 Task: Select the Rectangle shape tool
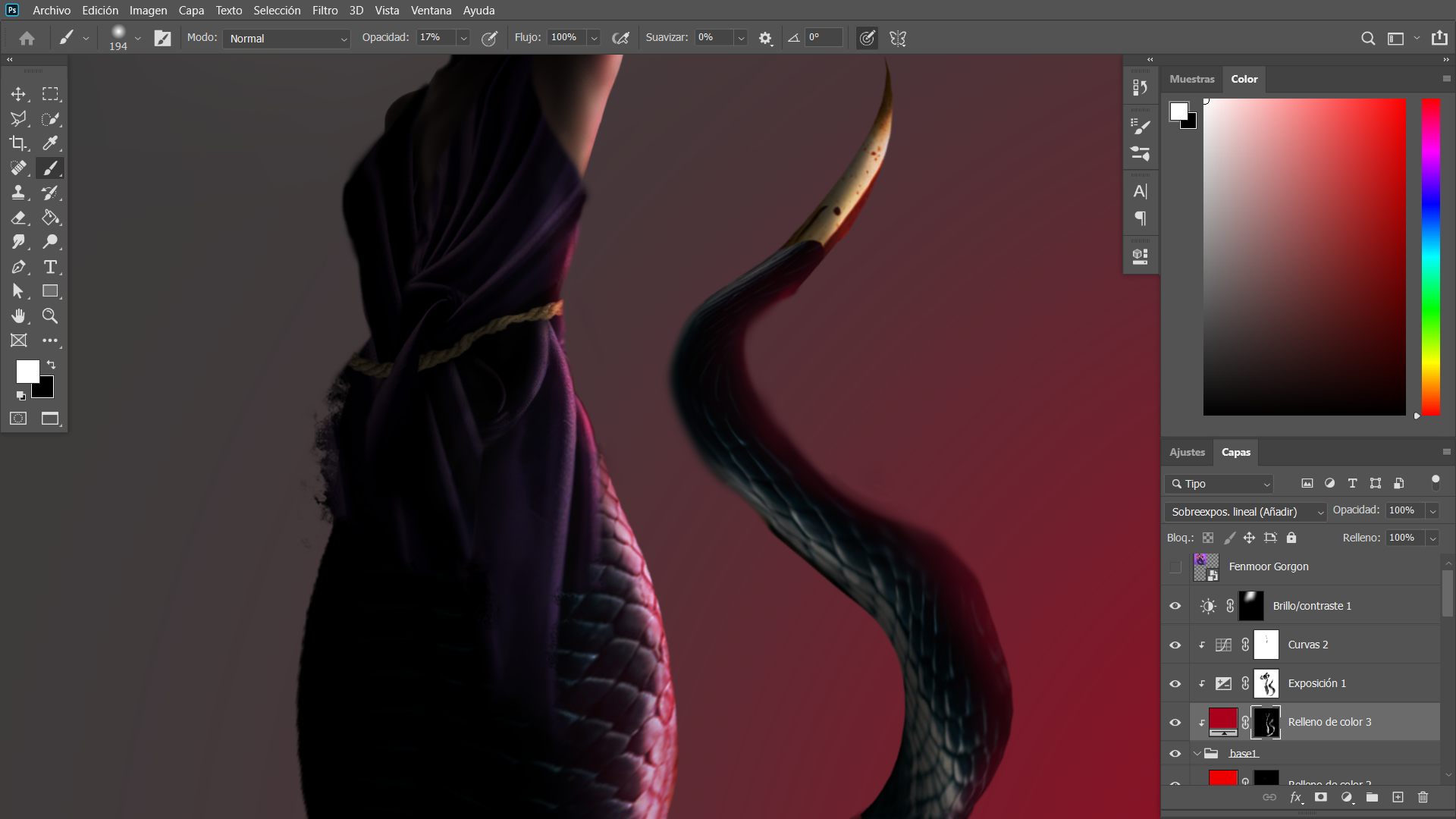(x=50, y=291)
